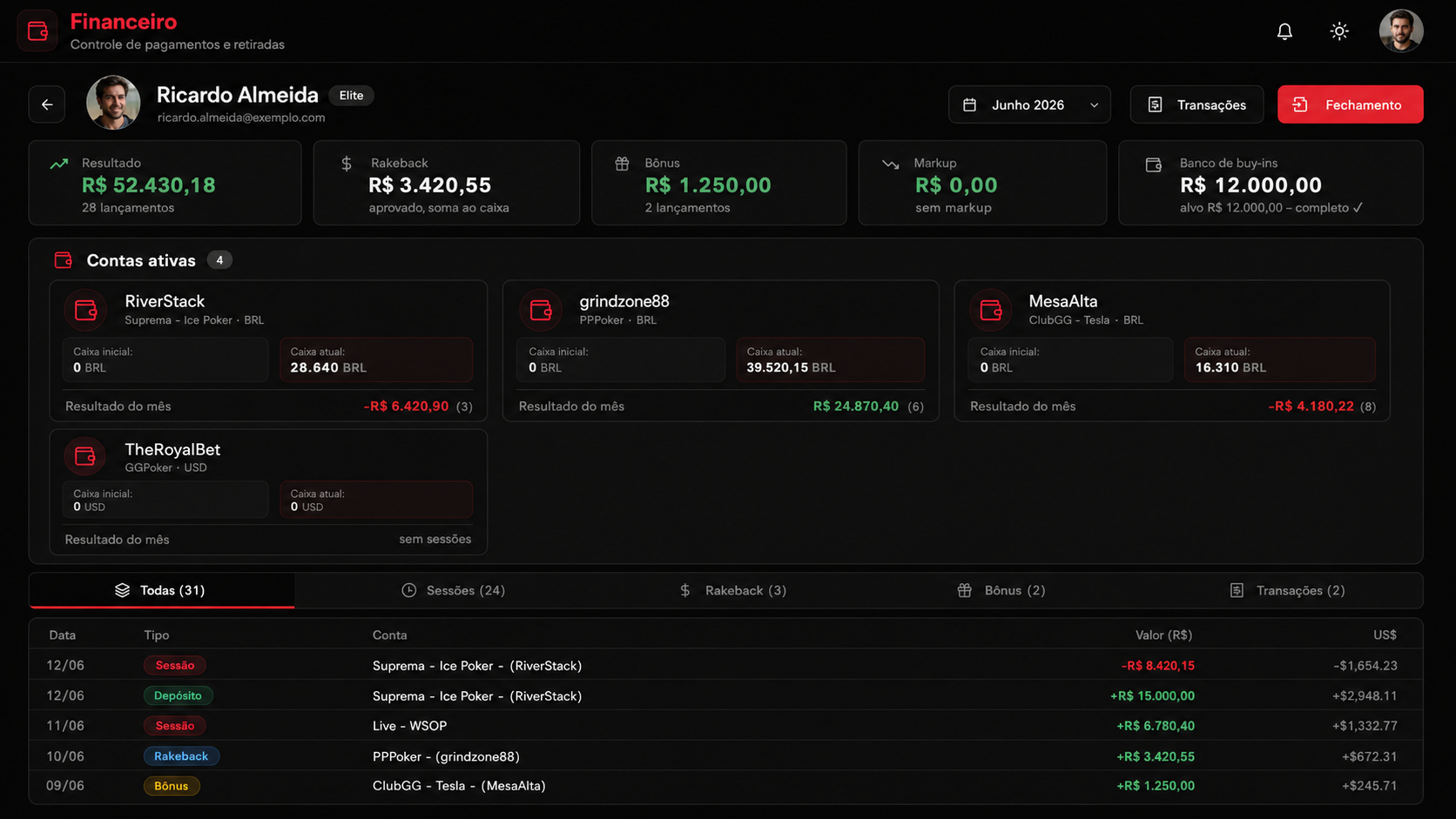Toggle light theme sun icon
Screen dimensions: 1456x819
[x=1339, y=31]
